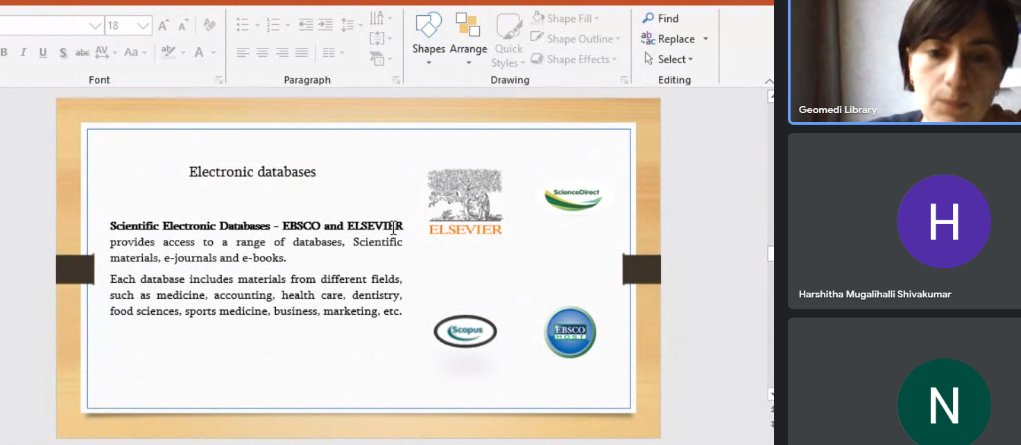Open Paragraph dialog launcher
Viewport: 1021px width, 445px height.
396,80
